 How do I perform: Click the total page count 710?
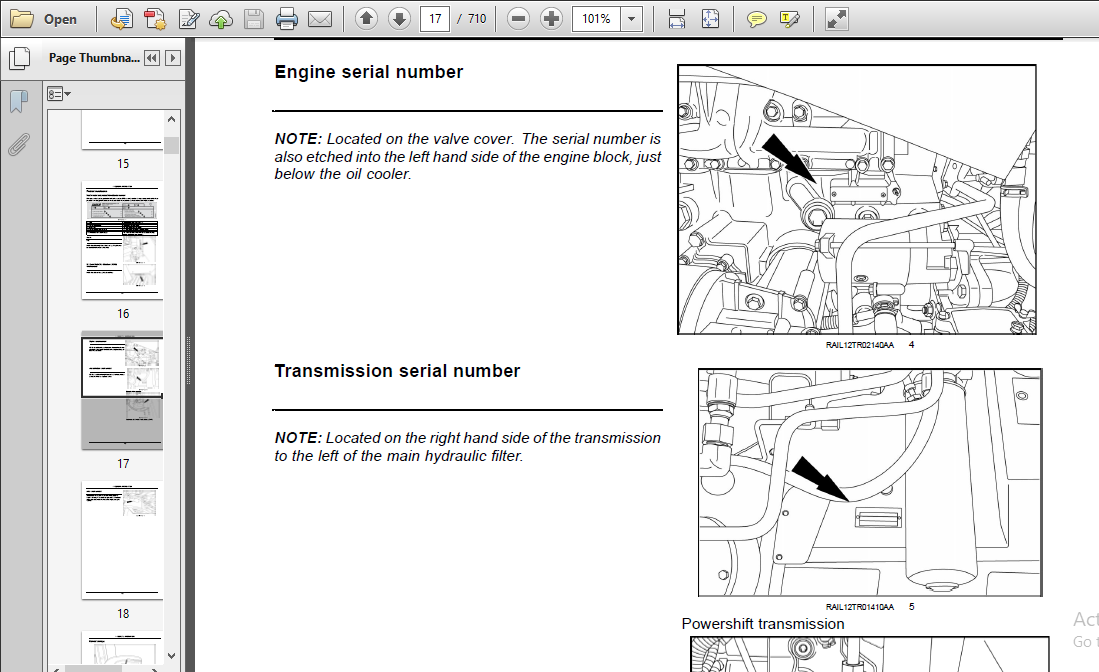(x=477, y=19)
